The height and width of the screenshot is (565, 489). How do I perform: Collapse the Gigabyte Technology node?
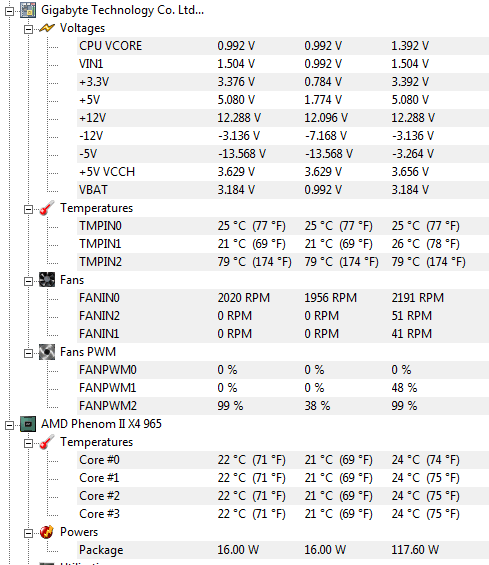(x=9, y=11)
